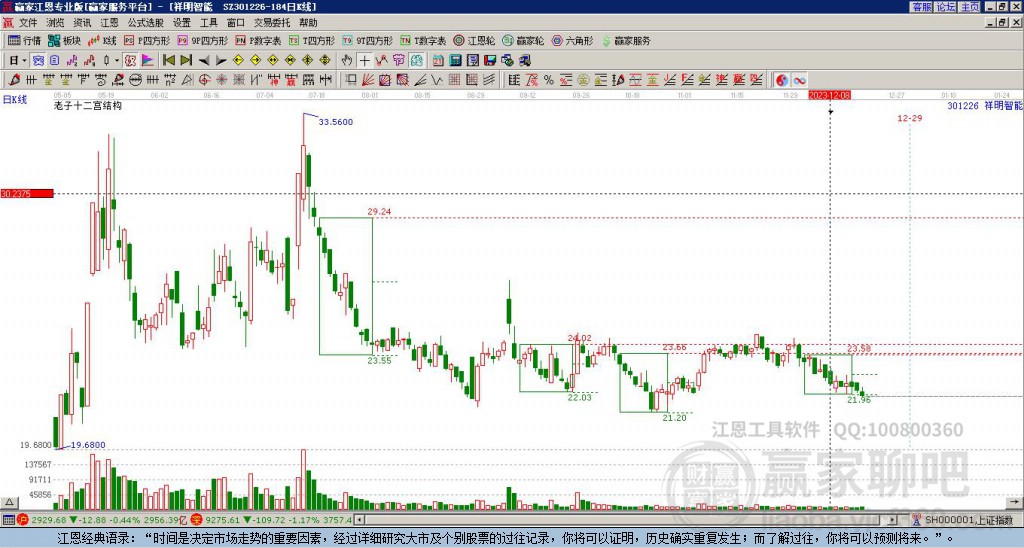
Task: Open the calculator icon
Action: click(455, 60)
